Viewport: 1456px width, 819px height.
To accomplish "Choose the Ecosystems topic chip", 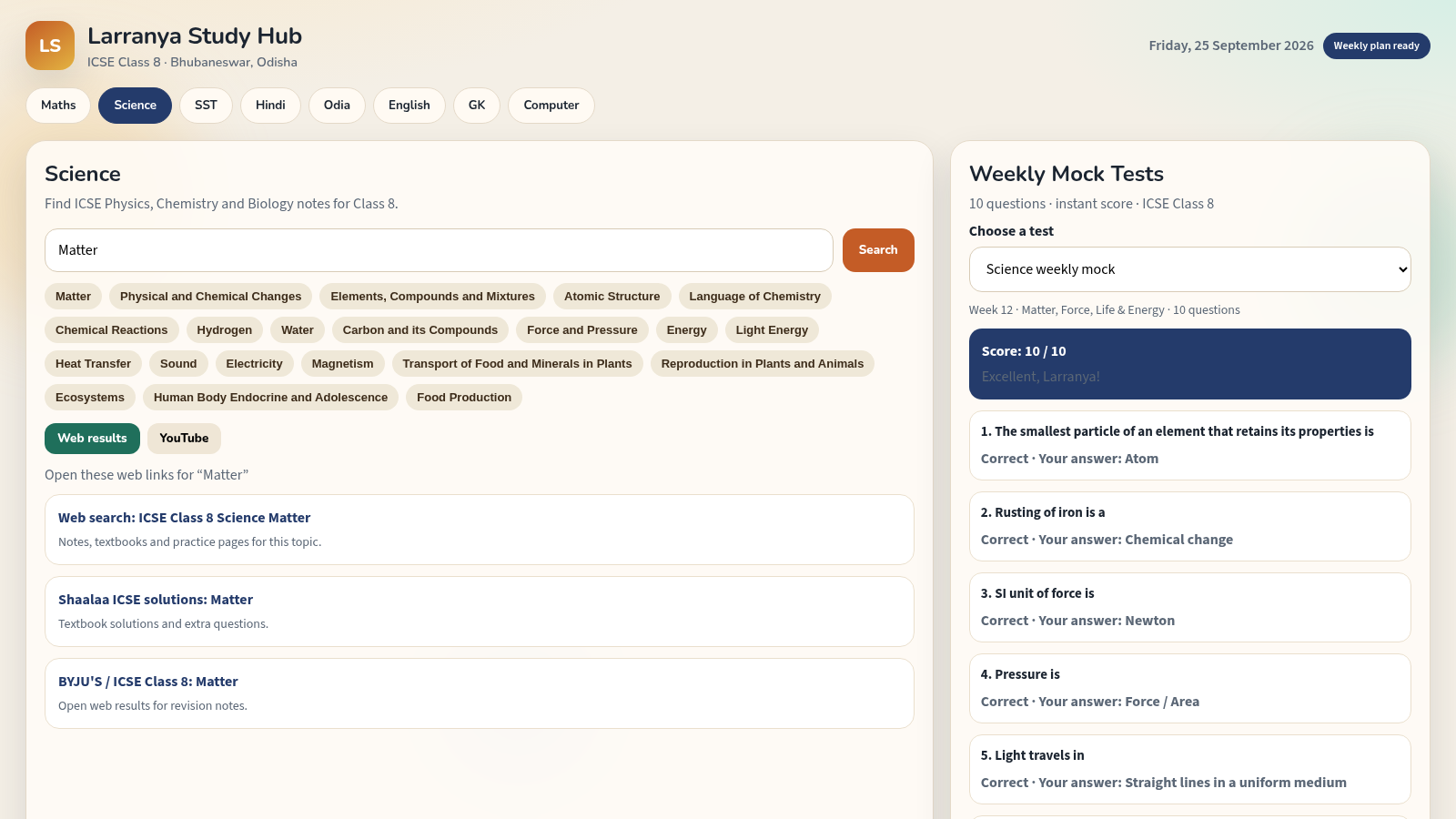I will point(89,398).
